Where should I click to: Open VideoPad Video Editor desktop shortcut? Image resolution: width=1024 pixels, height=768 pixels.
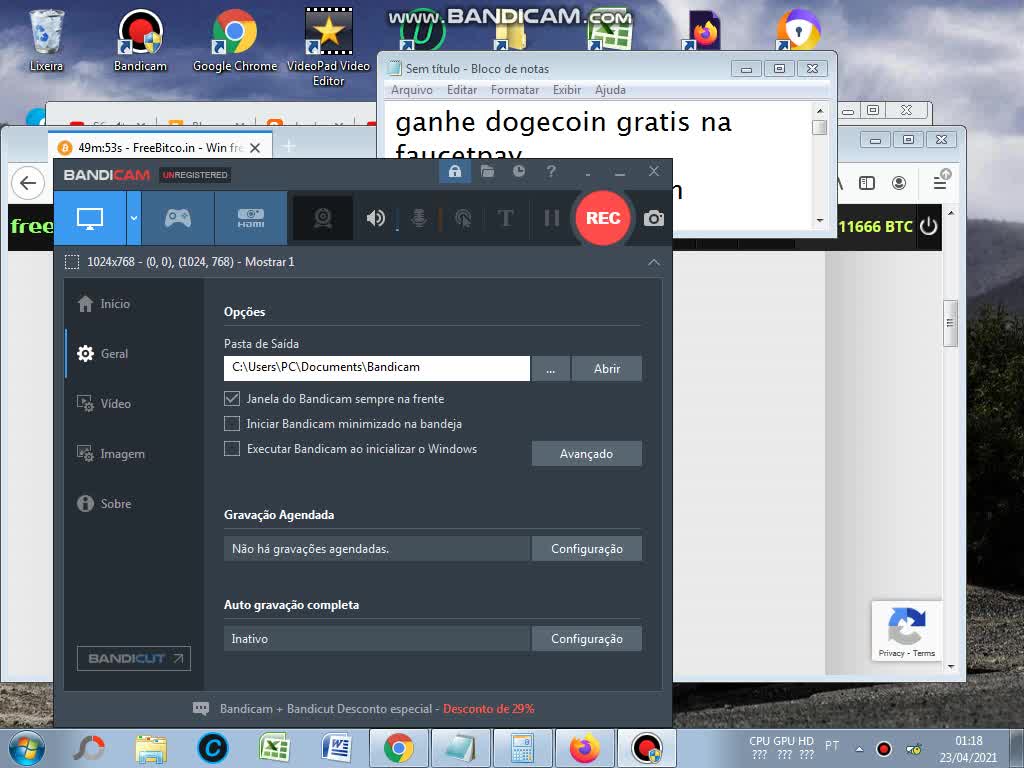click(328, 47)
